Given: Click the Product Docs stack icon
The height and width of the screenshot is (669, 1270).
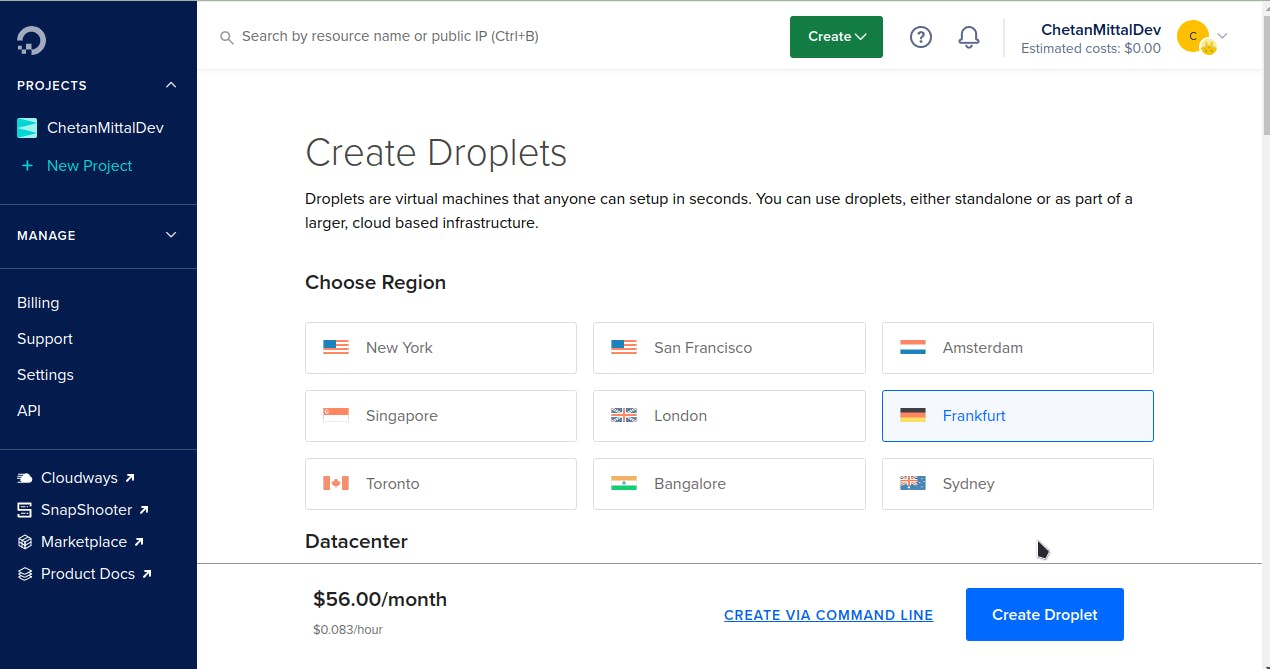Looking at the screenshot, I should (25, 575).
